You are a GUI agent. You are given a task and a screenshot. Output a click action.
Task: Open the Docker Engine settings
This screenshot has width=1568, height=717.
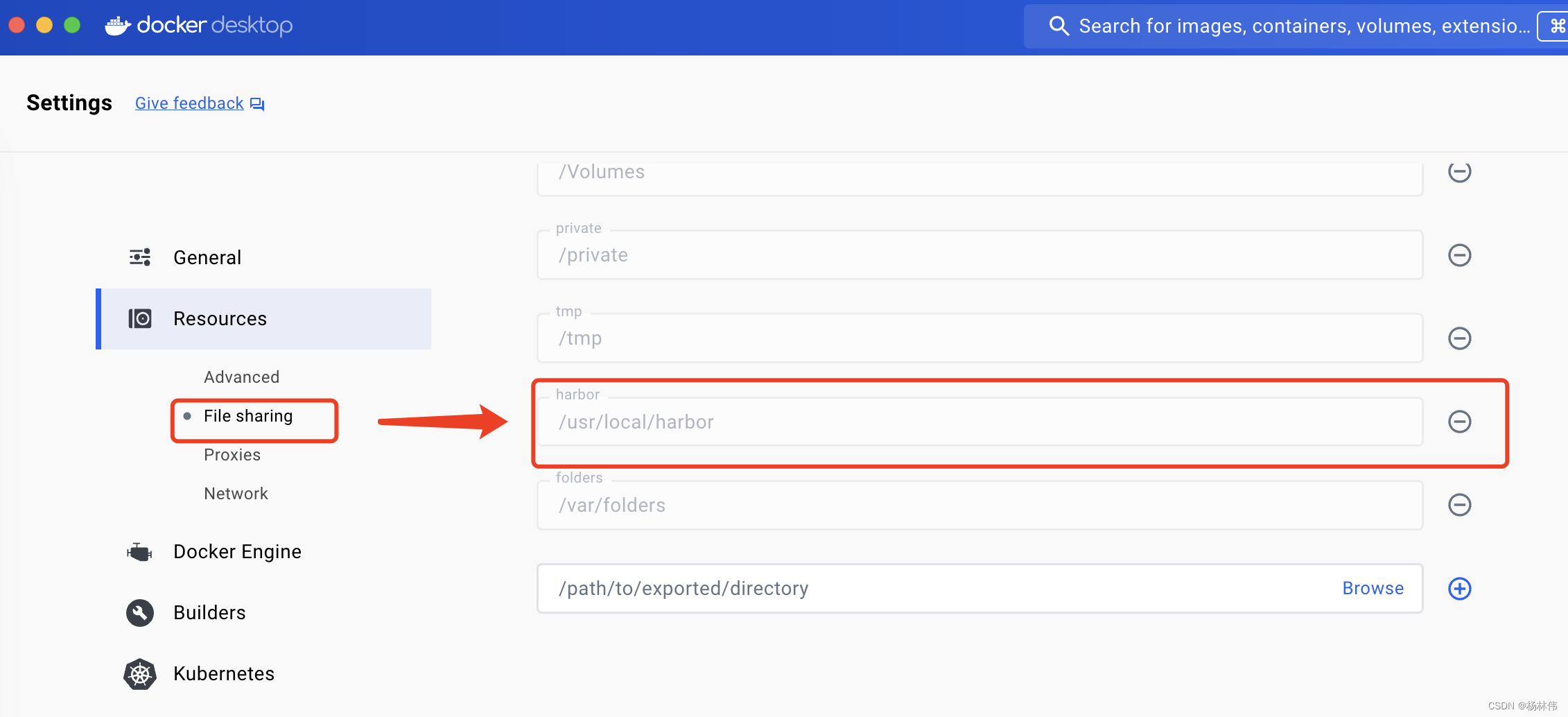(x=237, y=552)
